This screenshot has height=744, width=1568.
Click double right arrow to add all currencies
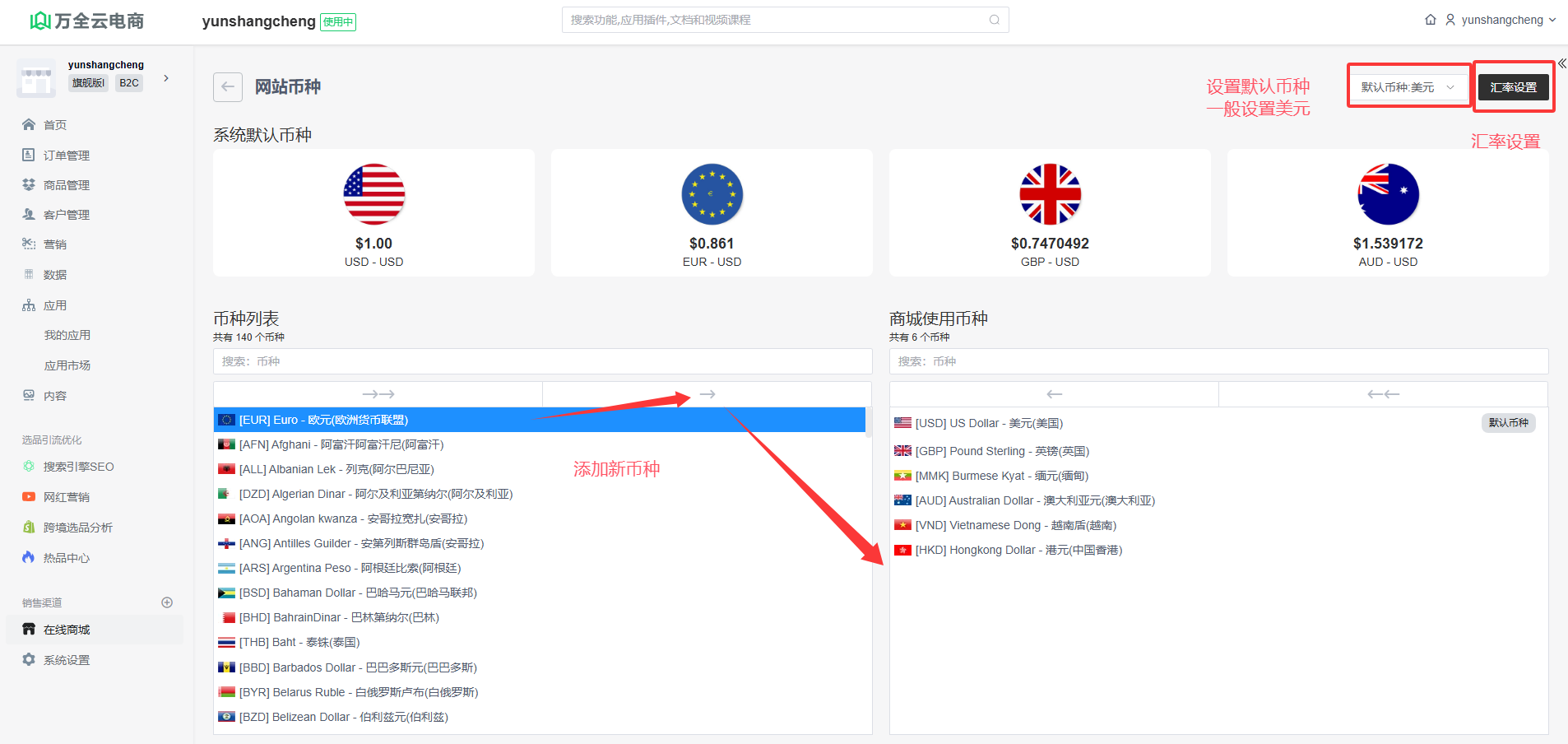tap(378, 394)
